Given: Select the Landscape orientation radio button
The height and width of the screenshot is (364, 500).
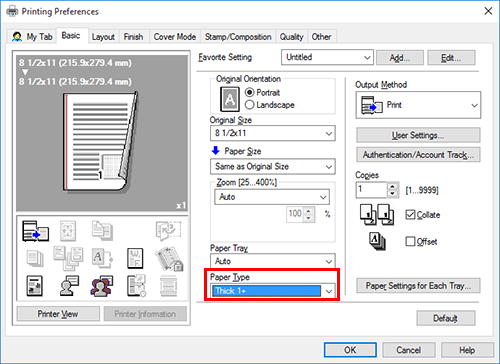Looking at the screenshot, I should [250, 105].
